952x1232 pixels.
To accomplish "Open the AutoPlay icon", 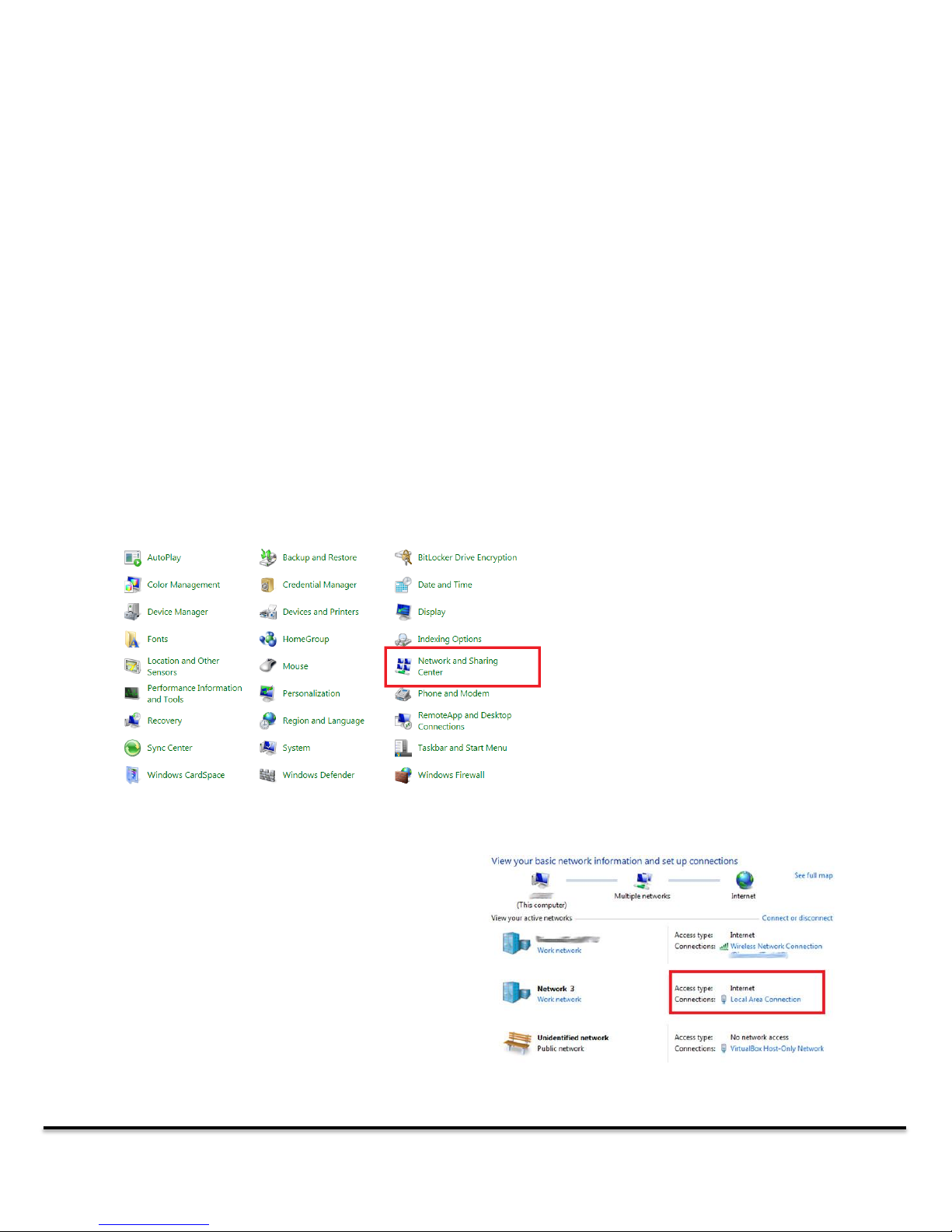I will click(132, 558).
